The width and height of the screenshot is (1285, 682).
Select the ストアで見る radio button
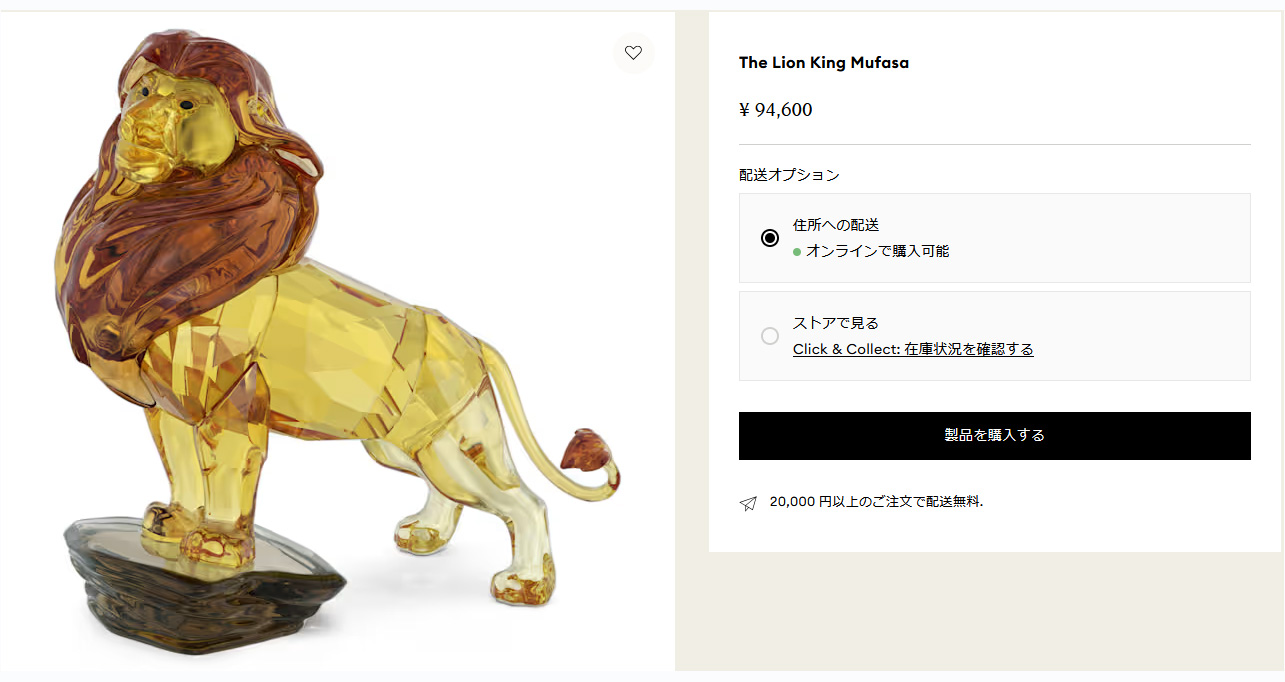(x=769, y=336)
